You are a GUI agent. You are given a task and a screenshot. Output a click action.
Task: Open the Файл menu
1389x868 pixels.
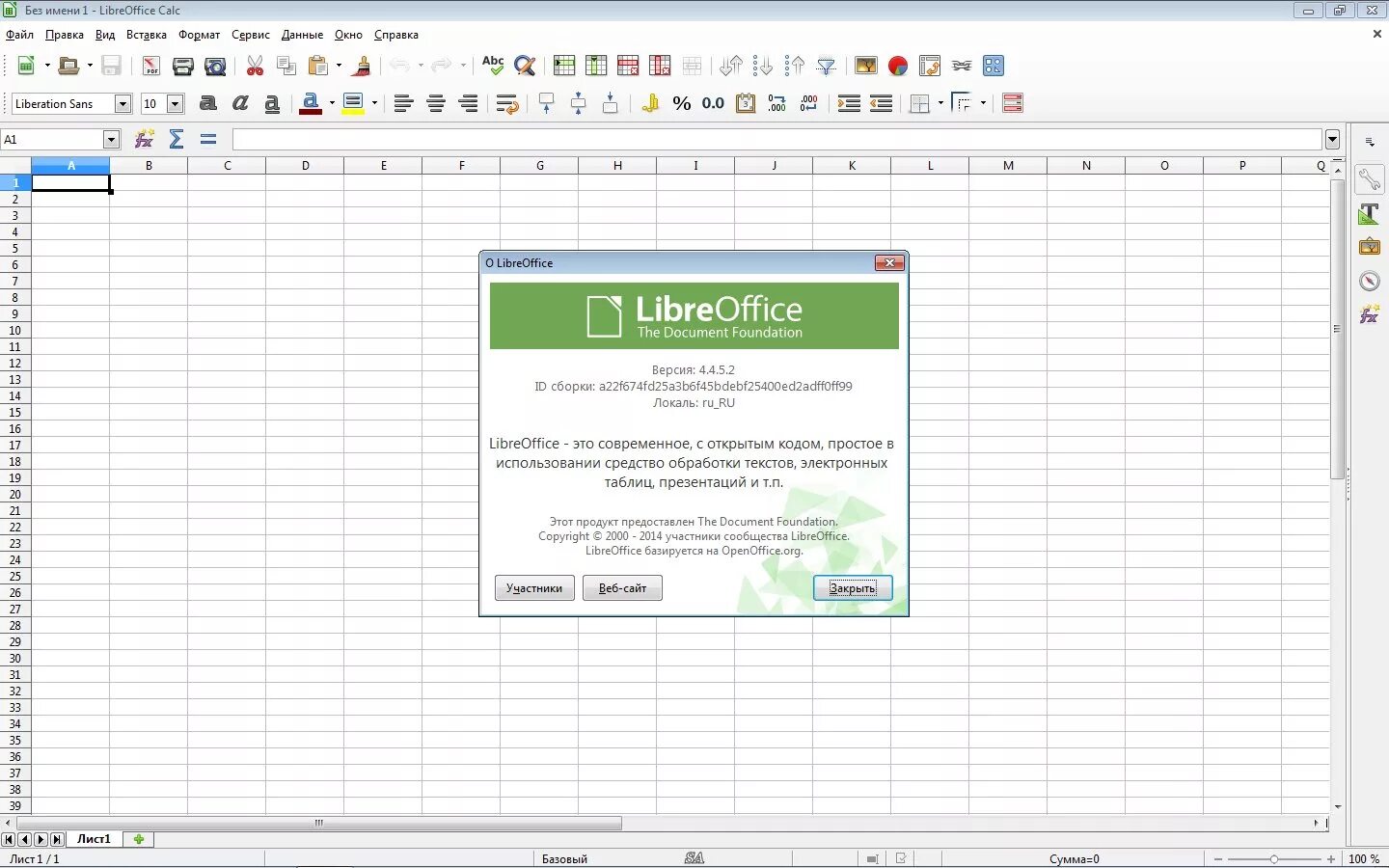(19, 35)
